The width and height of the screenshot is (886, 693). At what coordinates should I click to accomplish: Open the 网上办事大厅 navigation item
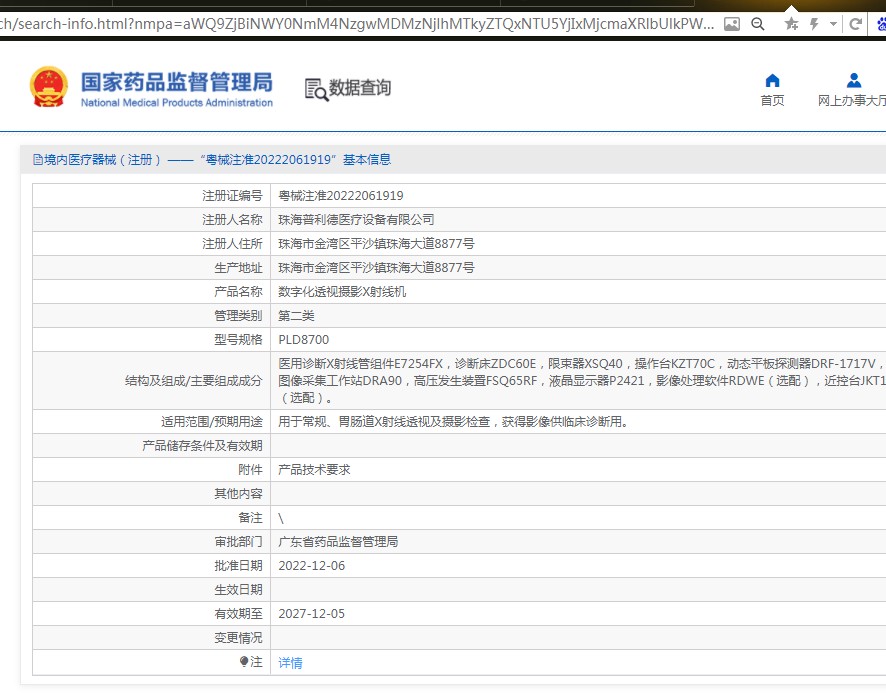click(x=852, y=100)
